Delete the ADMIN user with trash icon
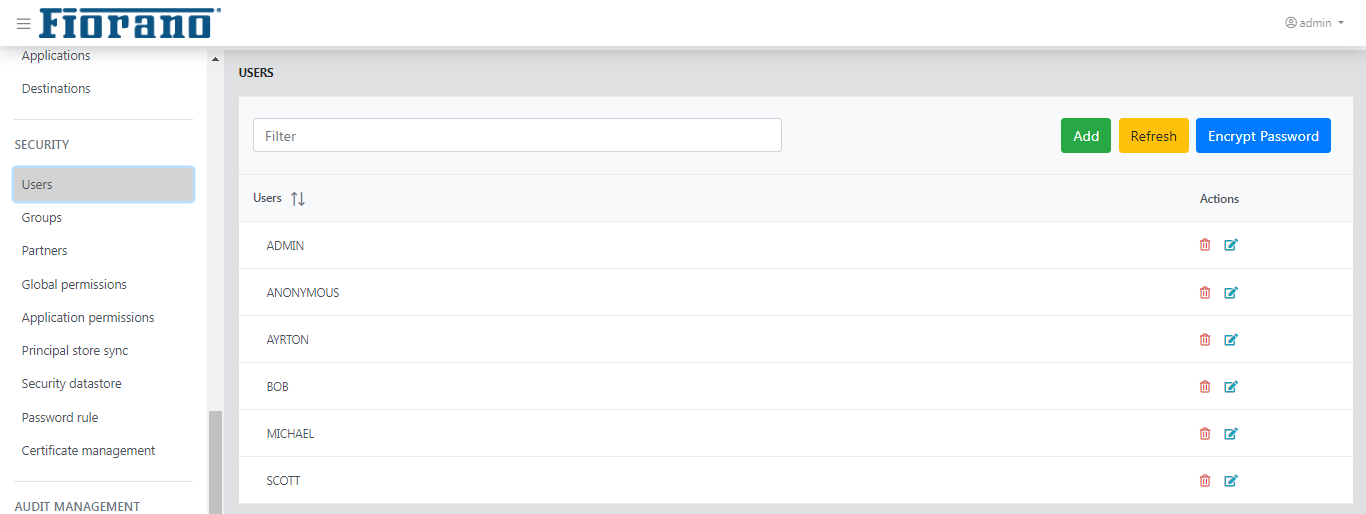The height and width of the screenshot is (514, 1366). tap(1205, 245)
